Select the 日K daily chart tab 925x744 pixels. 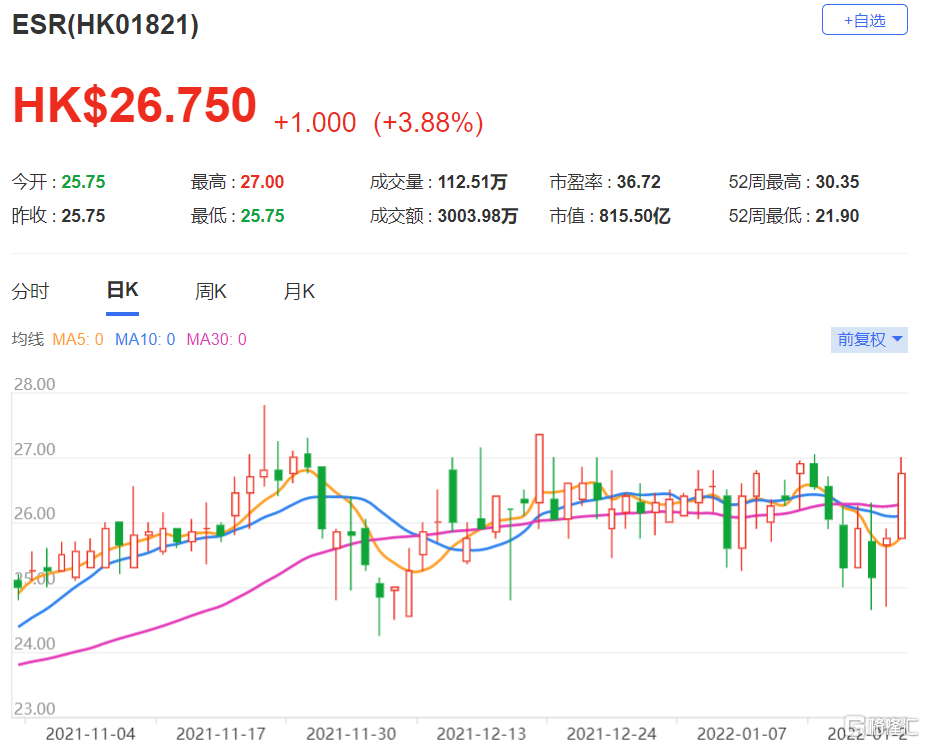[122, 291]
